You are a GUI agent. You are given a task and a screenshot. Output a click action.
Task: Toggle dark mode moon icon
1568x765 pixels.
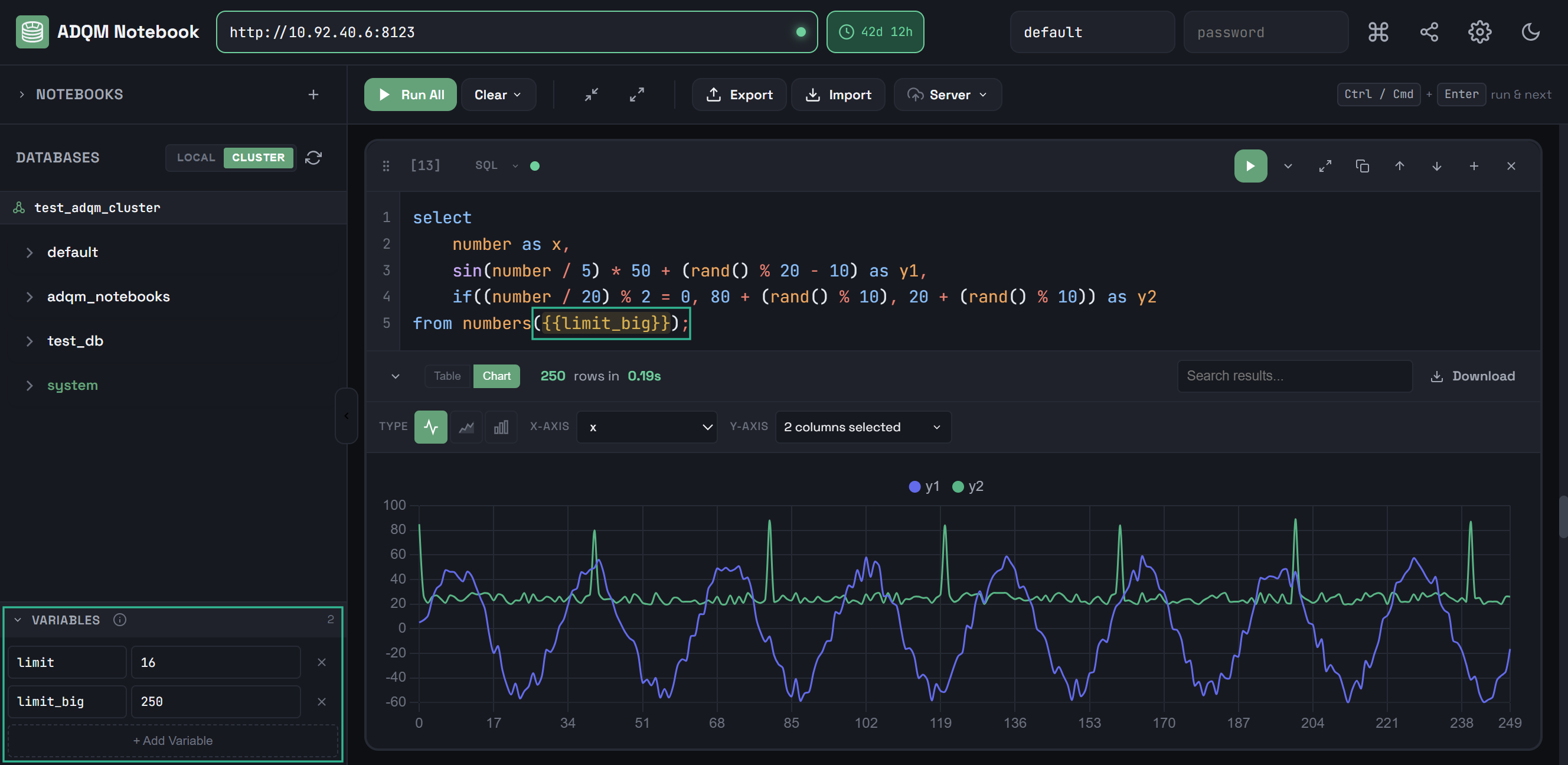point(1530,32)
